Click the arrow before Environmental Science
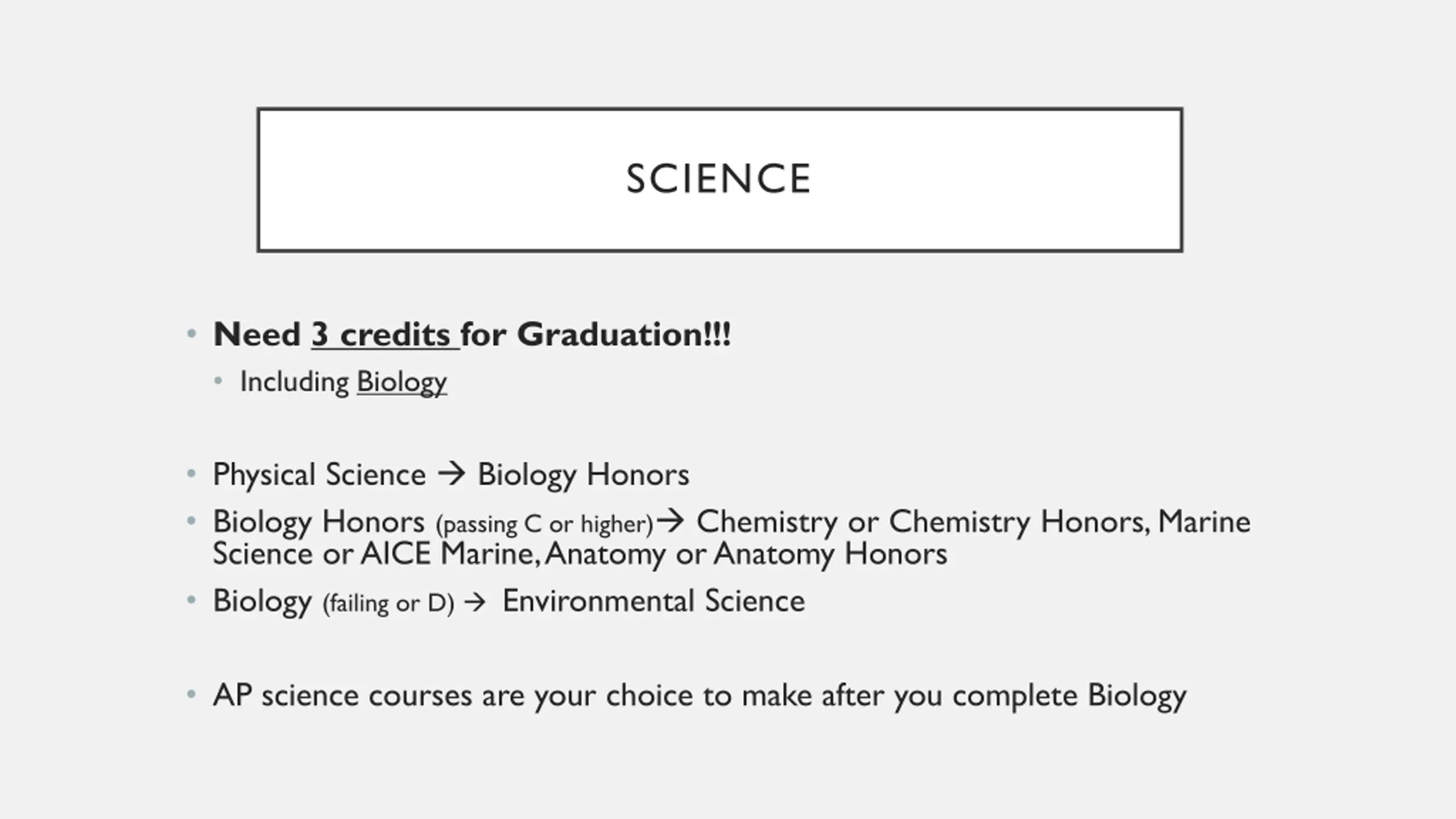 pos(475,602)
